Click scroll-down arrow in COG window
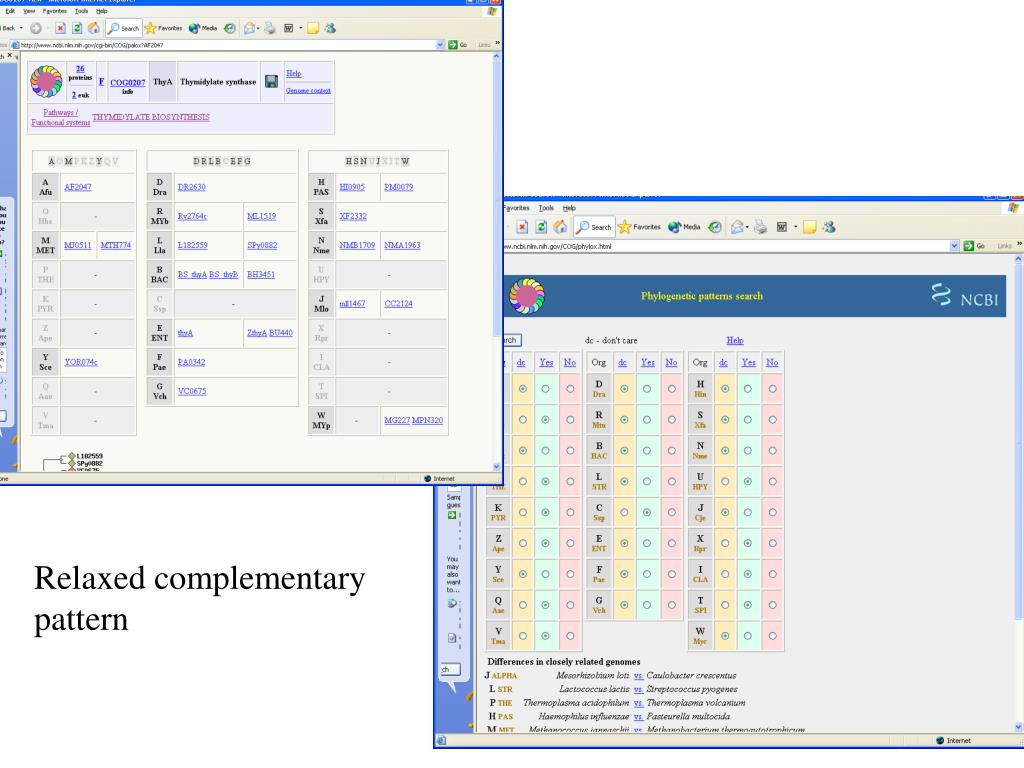 [x=496, y=466]
